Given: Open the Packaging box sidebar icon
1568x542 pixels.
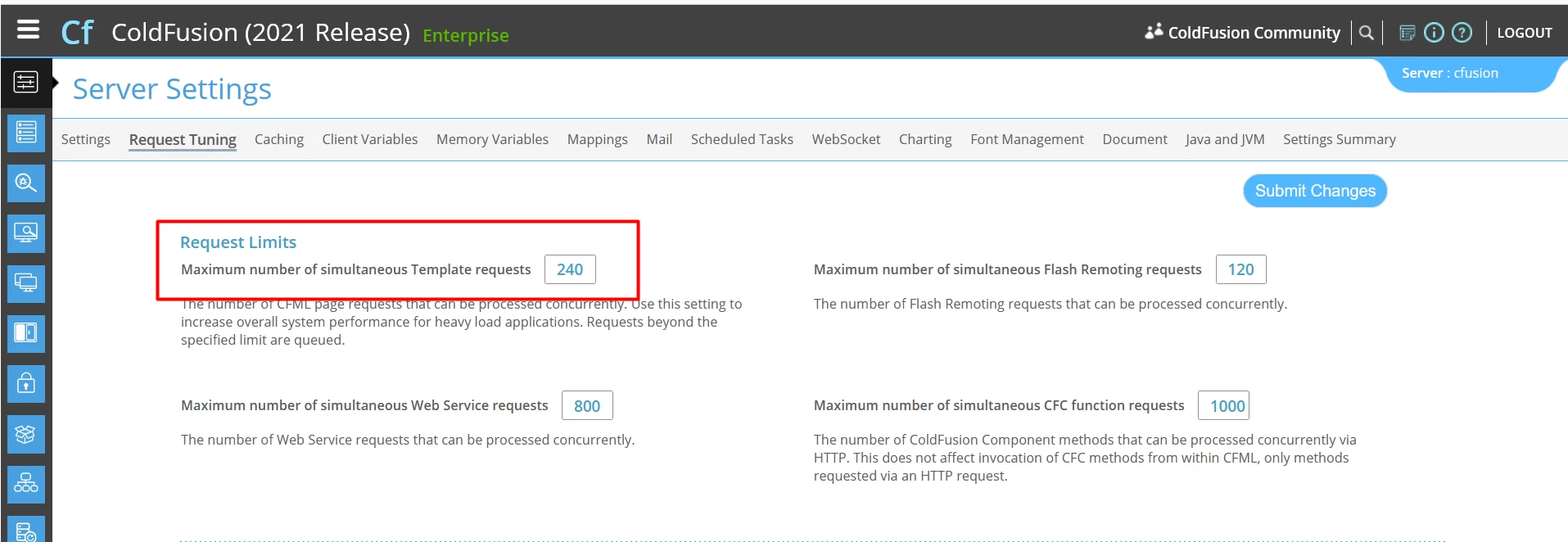Looking at the screenshot, I should click(26, 434).
